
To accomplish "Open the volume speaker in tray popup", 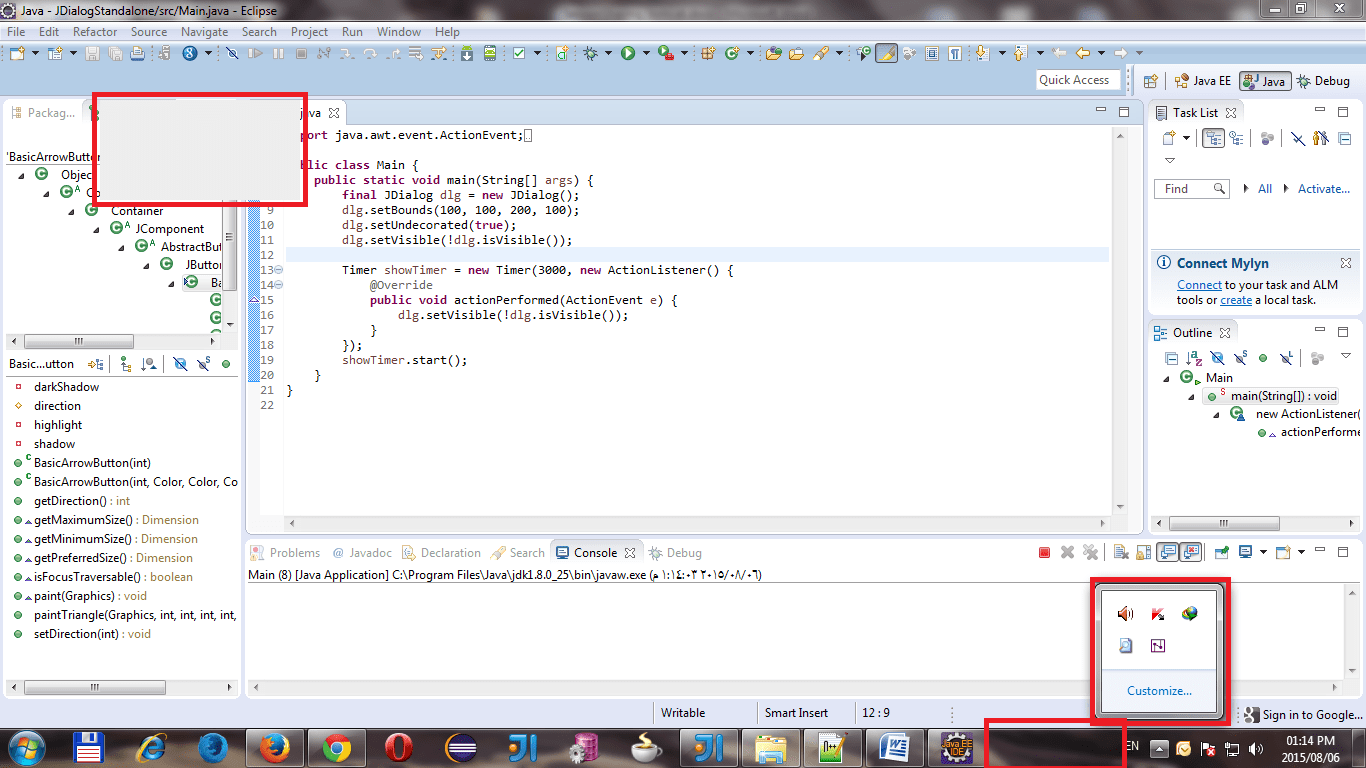I will 1125,613.
